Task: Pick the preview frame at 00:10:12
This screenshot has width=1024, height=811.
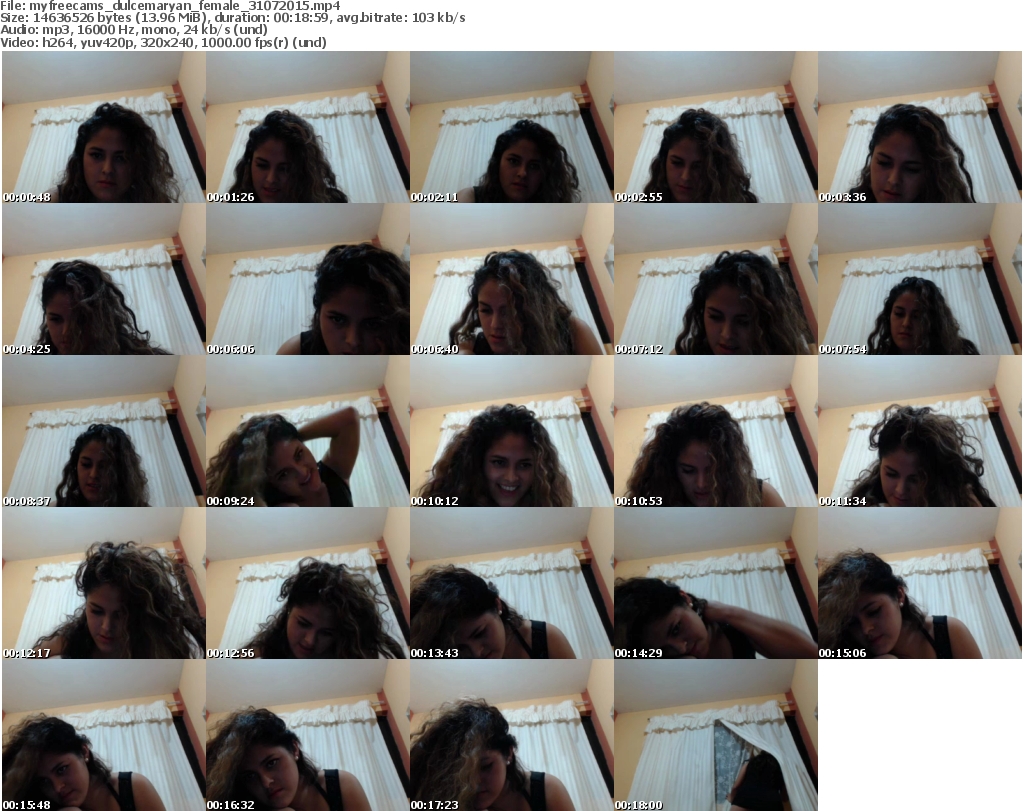Action: click(511, 431)
